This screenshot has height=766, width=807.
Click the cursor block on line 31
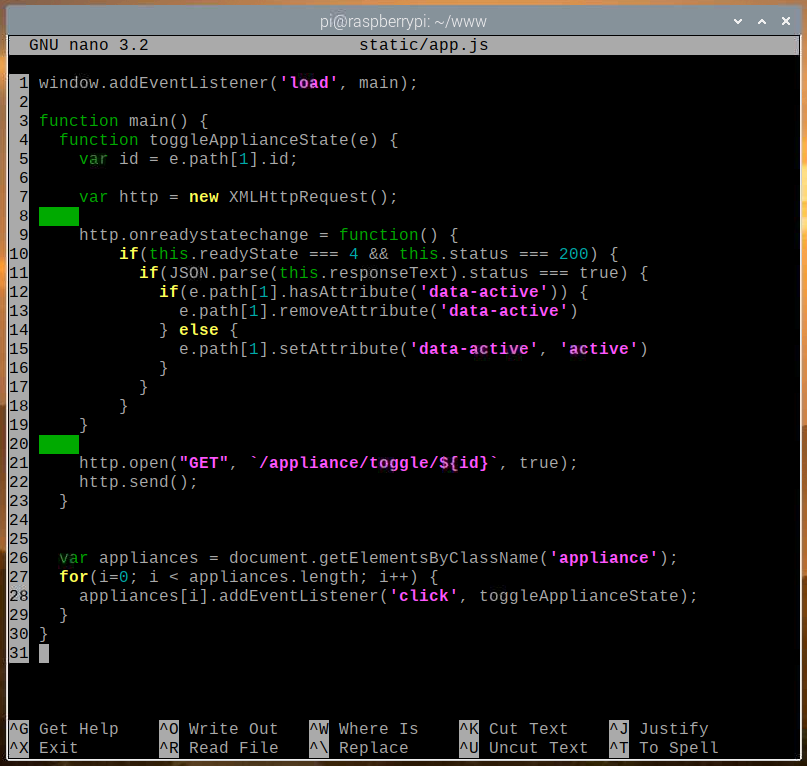pos(44,653)
